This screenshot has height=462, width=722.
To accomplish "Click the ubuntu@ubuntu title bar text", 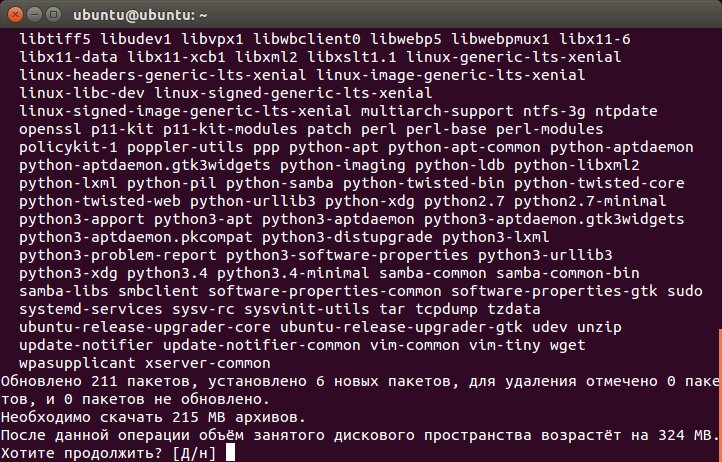I will click(x=140, y=15).
